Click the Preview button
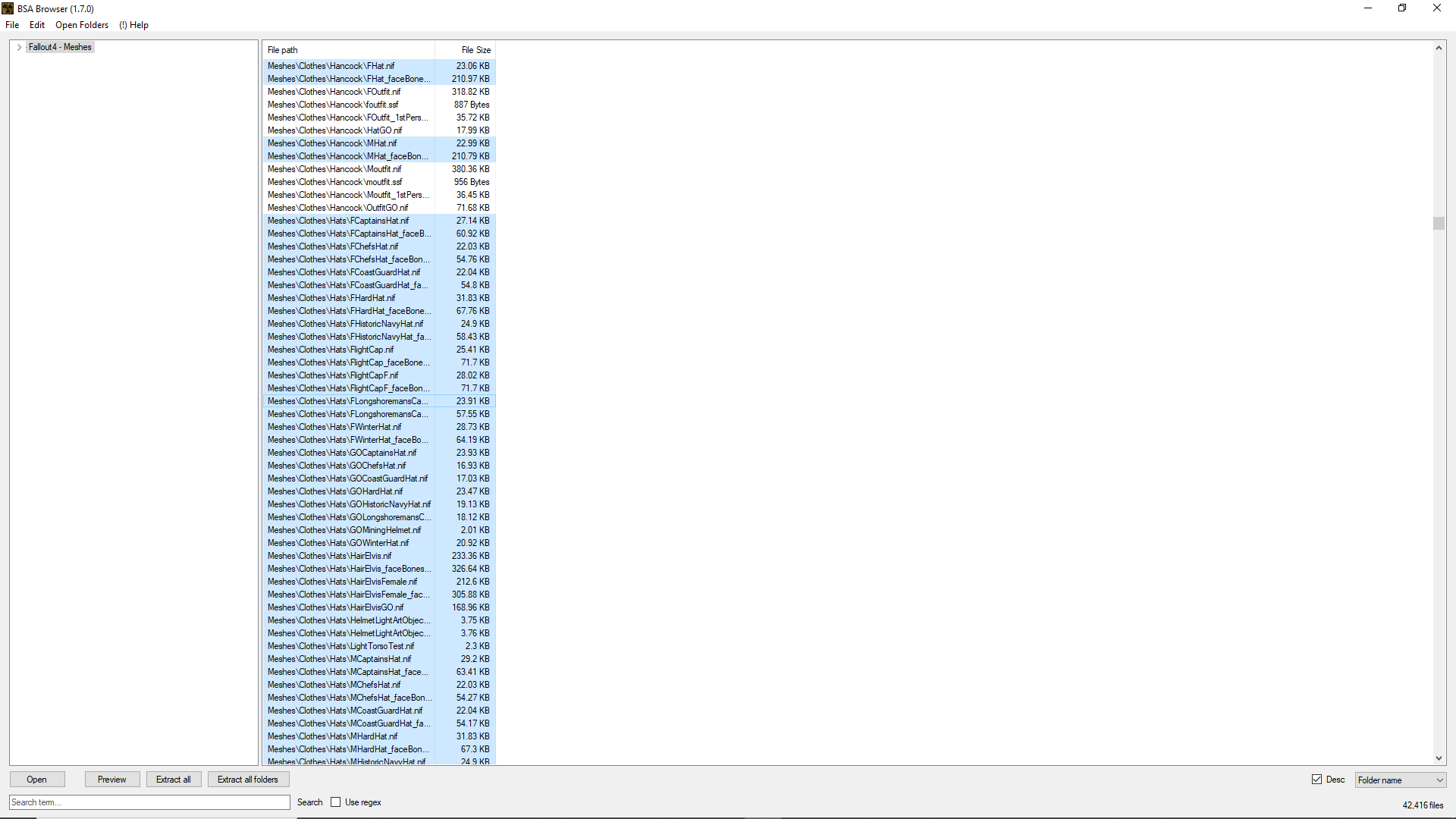This screenshot has width=1456, height=819. pos(112,780)
